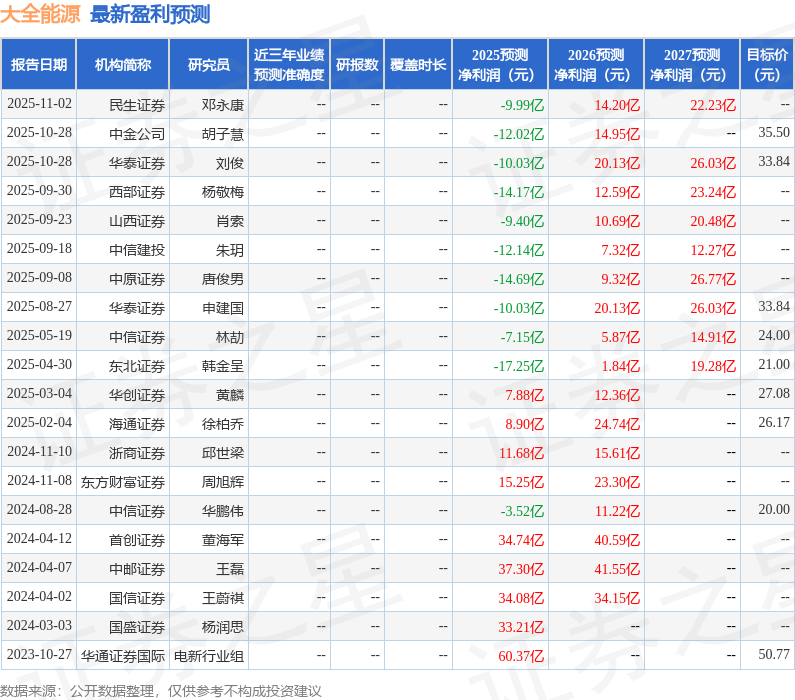Click the 华通证券国际 institution cell
This screenshot has height=700, width=795.
pos(123,656)
